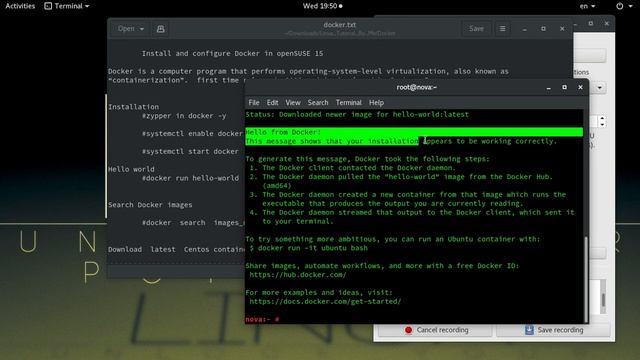640x360 pixels.
Task: Click the recorder window's scrollbar at right
Action: [603, 300]
